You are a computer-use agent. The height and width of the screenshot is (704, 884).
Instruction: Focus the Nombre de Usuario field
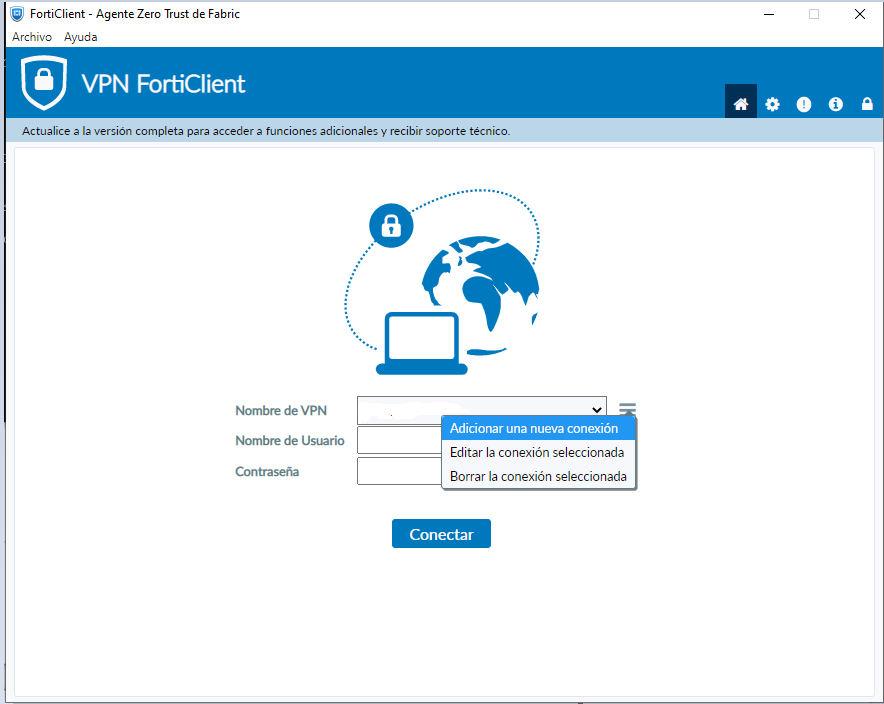click(398, 441)
